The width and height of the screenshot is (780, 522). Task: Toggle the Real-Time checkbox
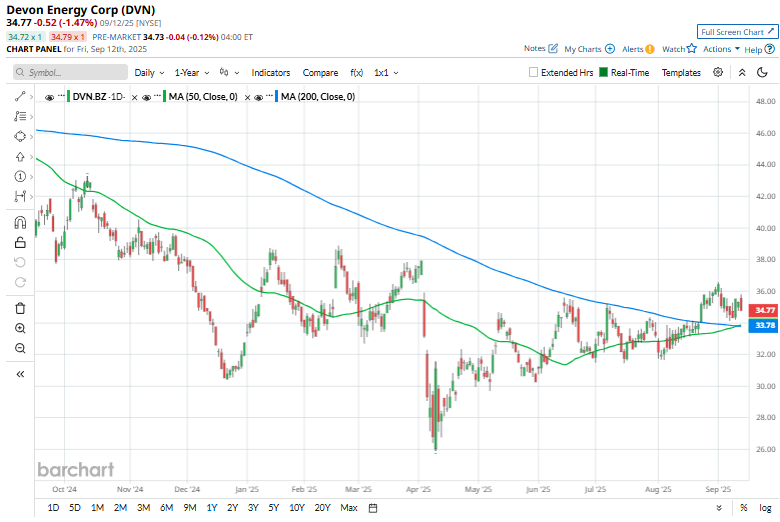click(603, 72)
